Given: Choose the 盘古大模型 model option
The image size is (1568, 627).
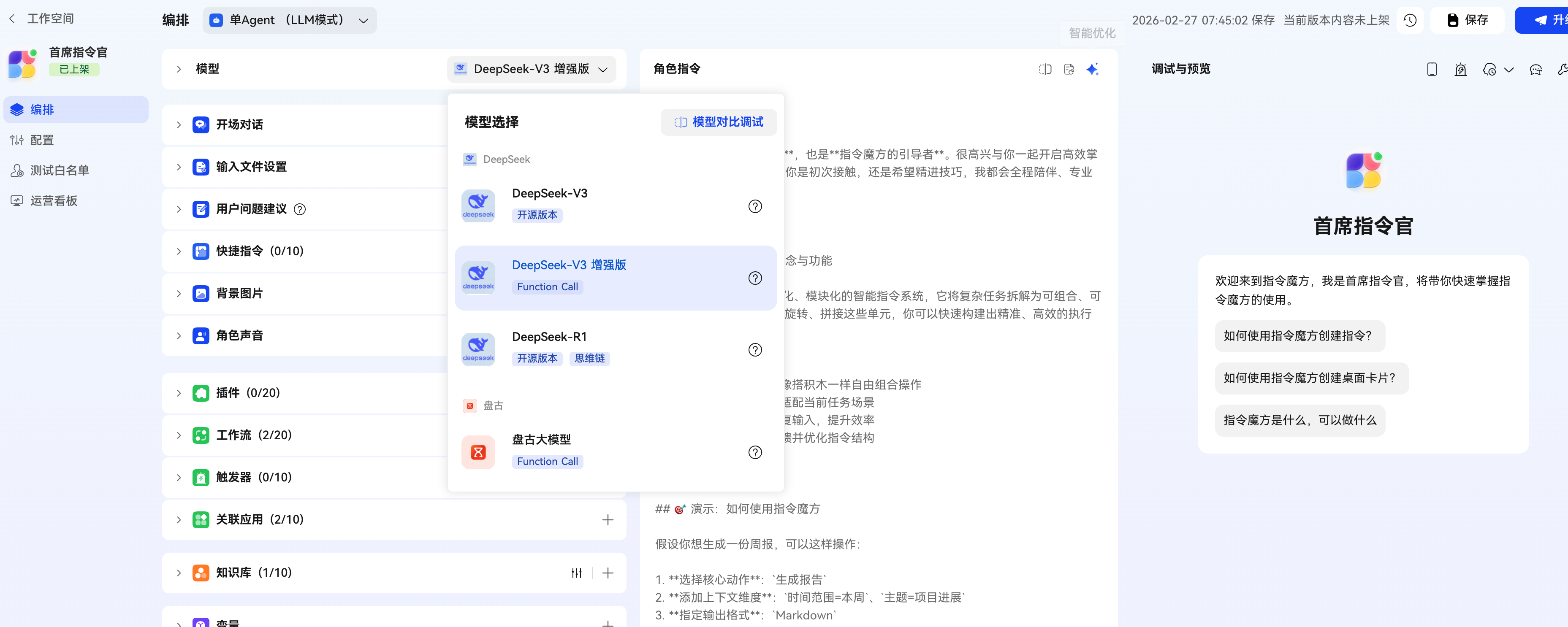Looking at the screenshot, I should (616, 452).
